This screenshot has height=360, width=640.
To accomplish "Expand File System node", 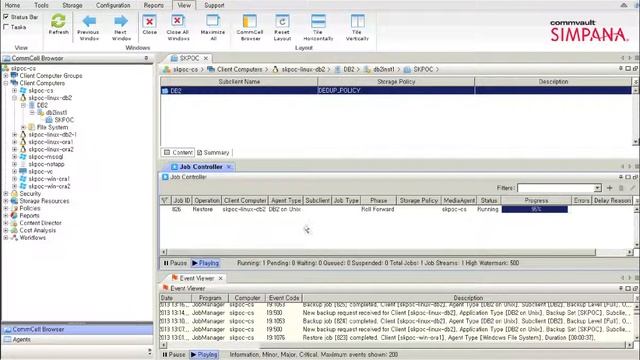I will (x=23, y=127).
